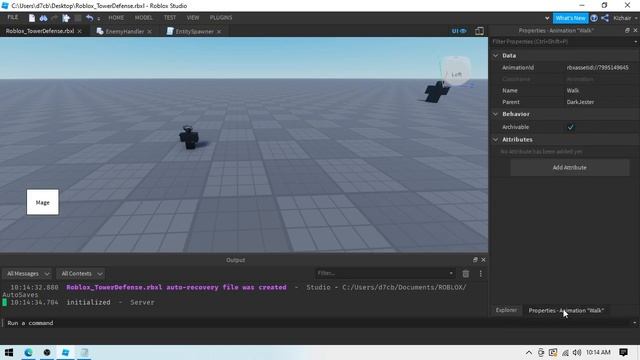Switch to the MODEL ribbon tab
Screen dimensions: 640x360
click(x=144, y=18)
